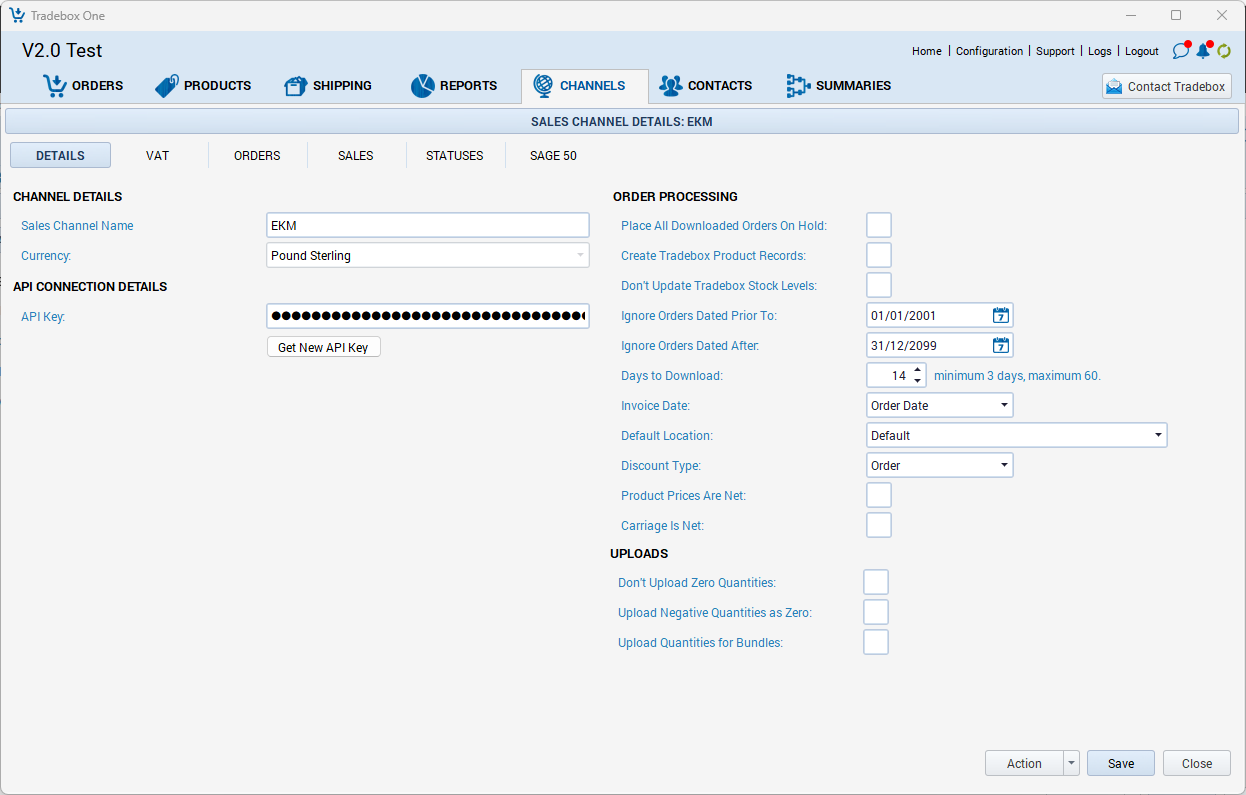Minimize the Tradebox One window
This screenshot has height=795, width=1246.
coord(1131,15)
